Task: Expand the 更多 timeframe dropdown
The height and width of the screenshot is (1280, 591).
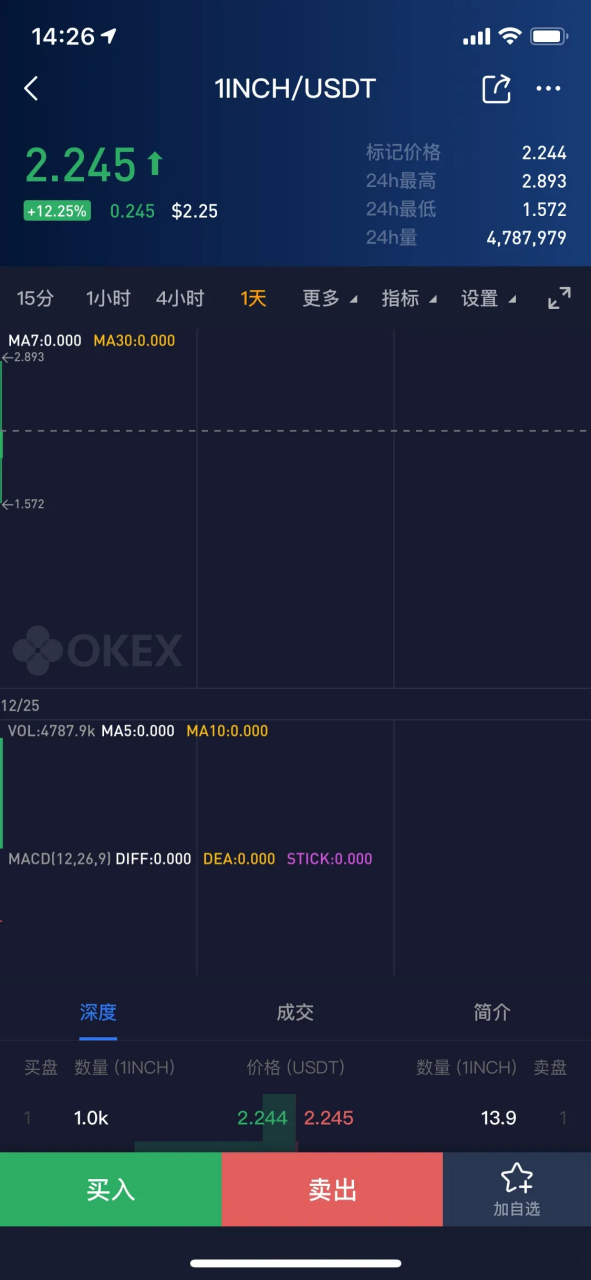Action: coord(330,298)
